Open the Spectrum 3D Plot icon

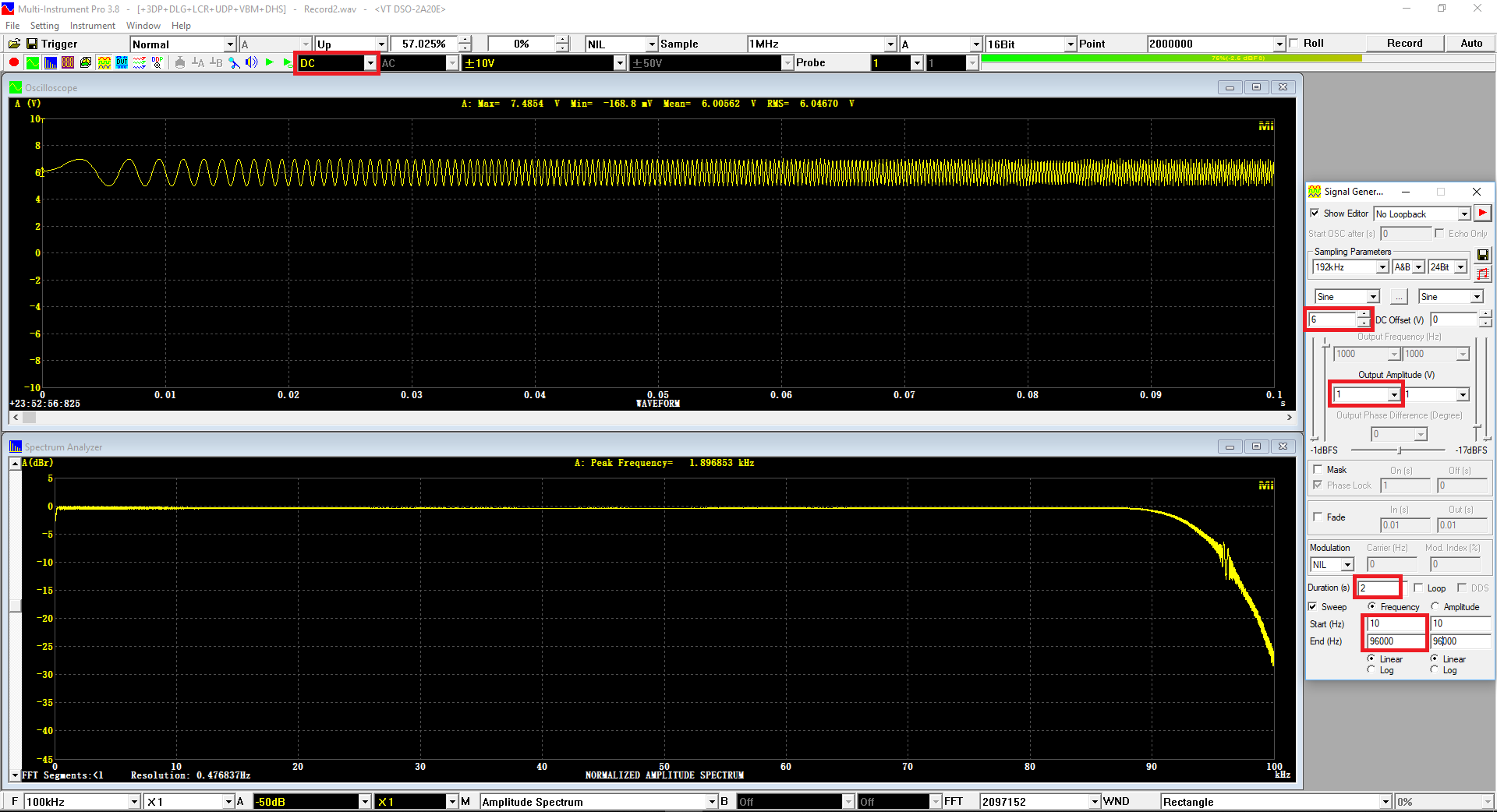click(86, 62)
